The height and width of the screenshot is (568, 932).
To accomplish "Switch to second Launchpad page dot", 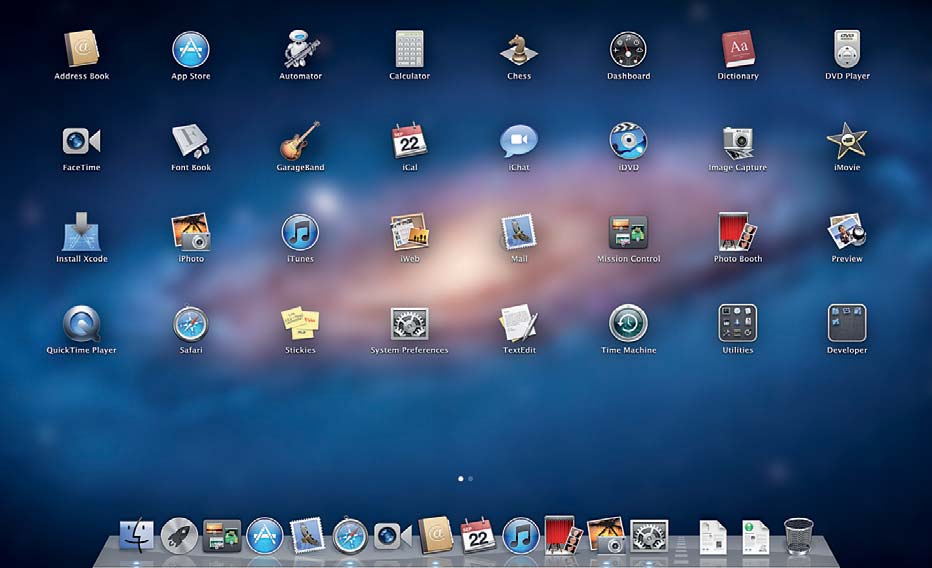I will [471, 478].
